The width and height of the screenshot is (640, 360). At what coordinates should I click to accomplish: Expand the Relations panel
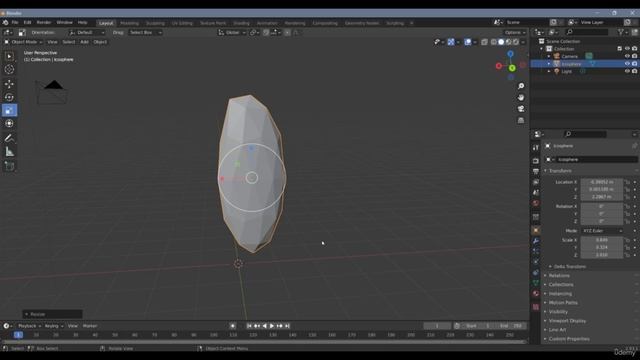559,276
